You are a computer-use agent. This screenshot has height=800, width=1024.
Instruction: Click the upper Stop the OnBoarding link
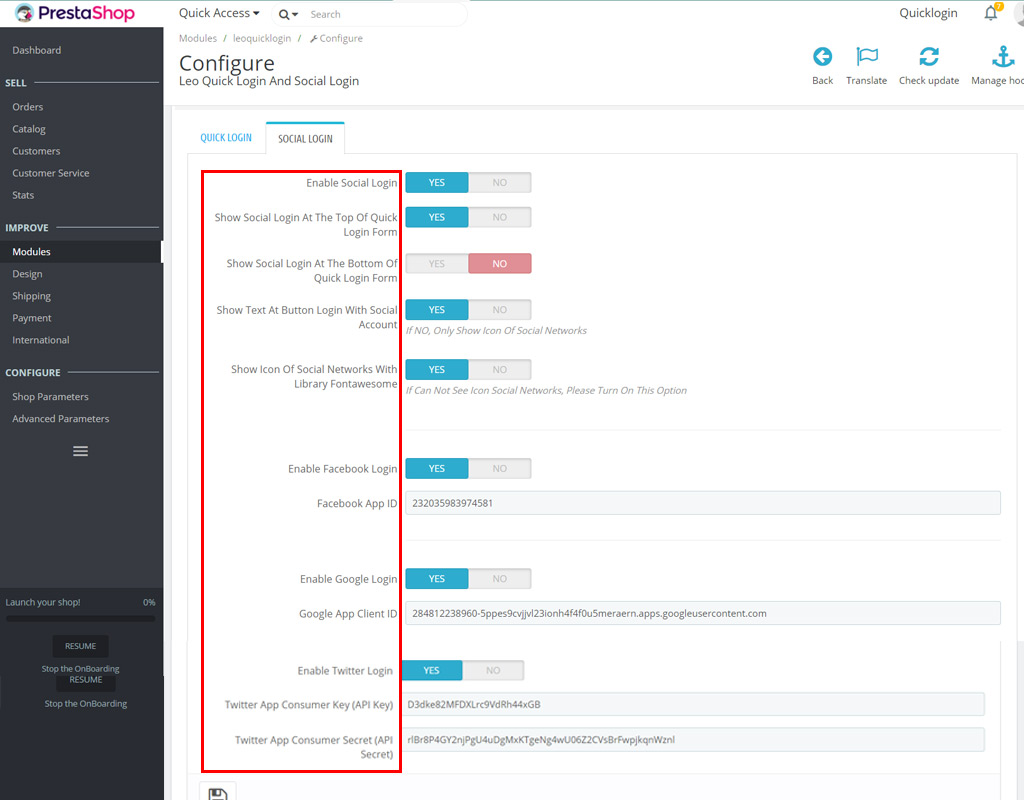pyautogui.click(x=80, y=669)
